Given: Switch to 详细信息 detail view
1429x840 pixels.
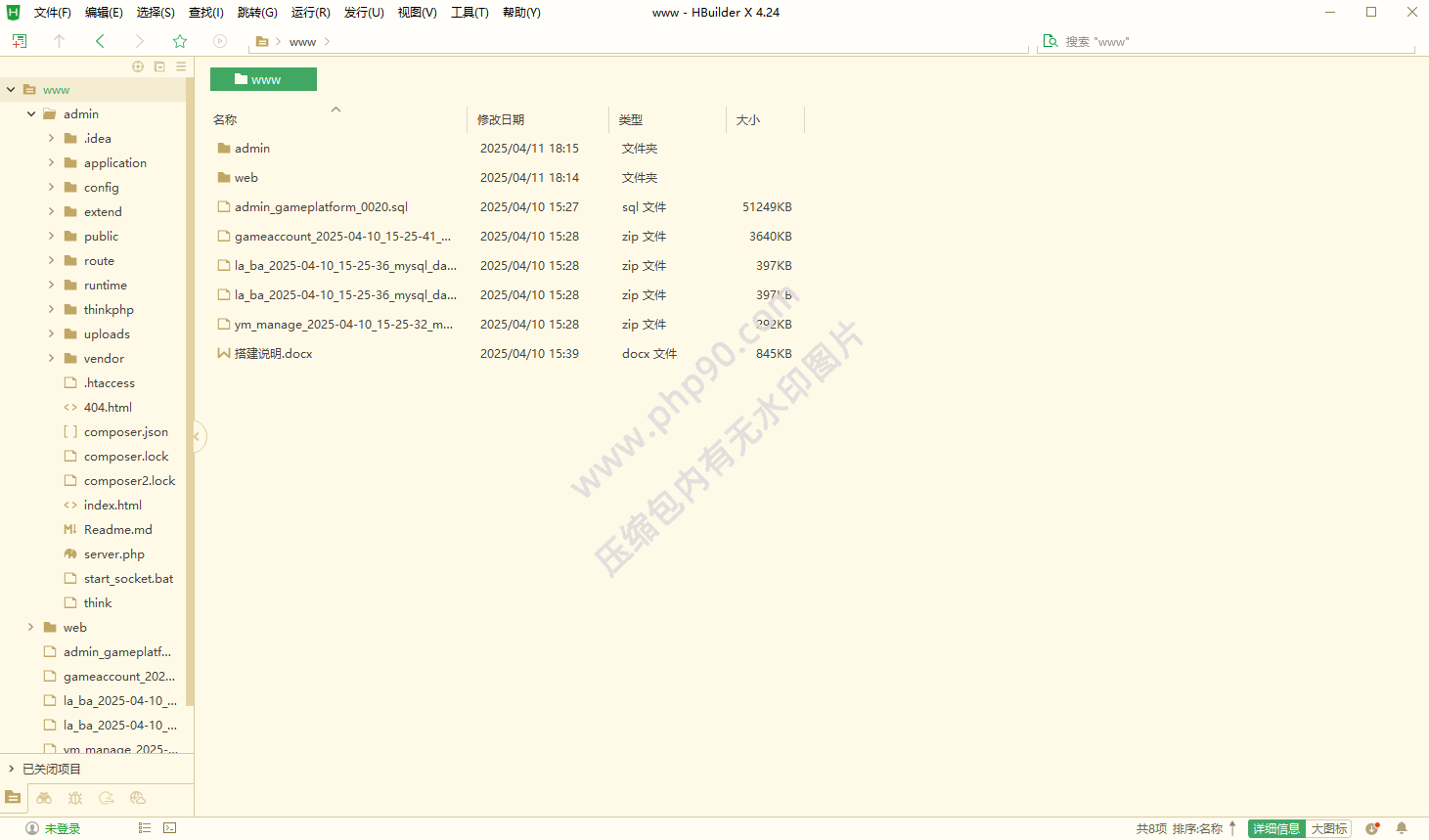Looking at the screenshot, I should 1276,828.
